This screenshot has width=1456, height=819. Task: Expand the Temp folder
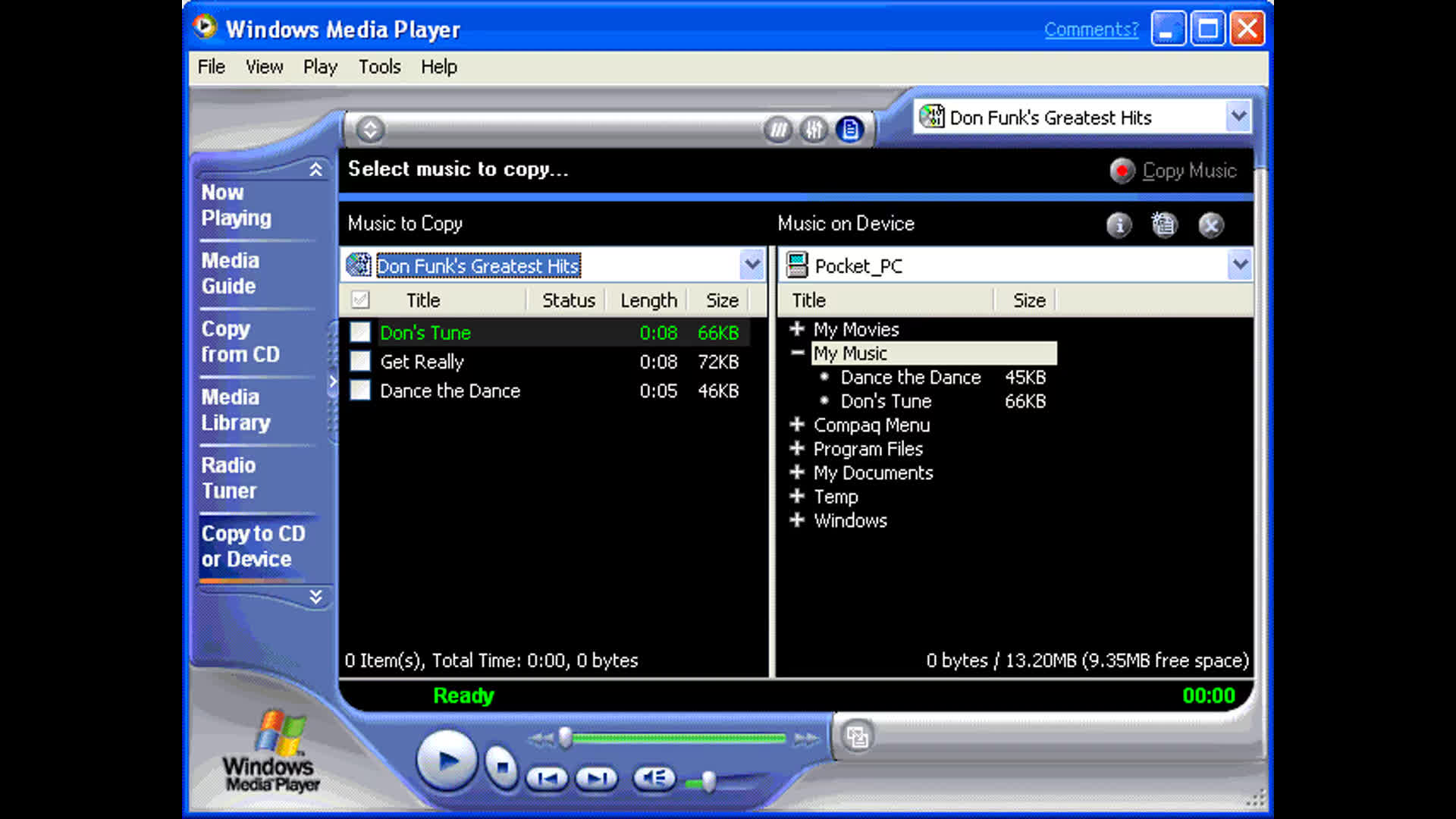[797, 496]
